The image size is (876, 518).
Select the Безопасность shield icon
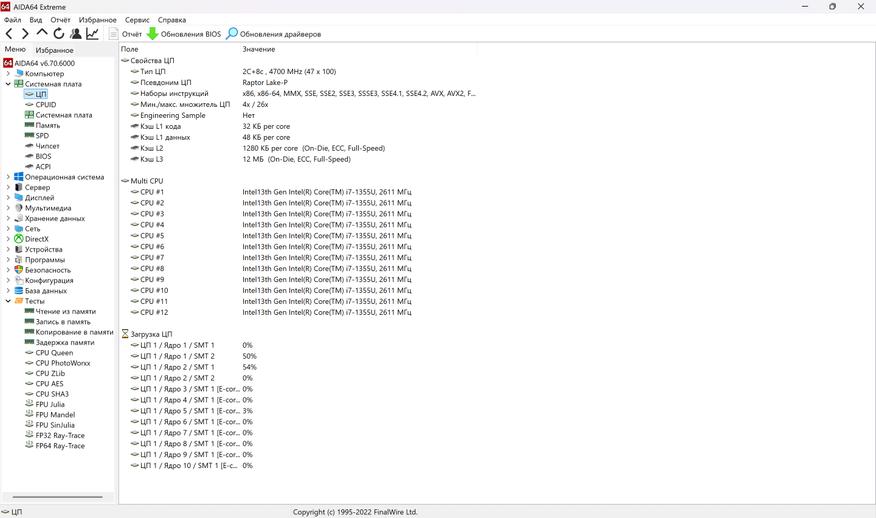18,270
